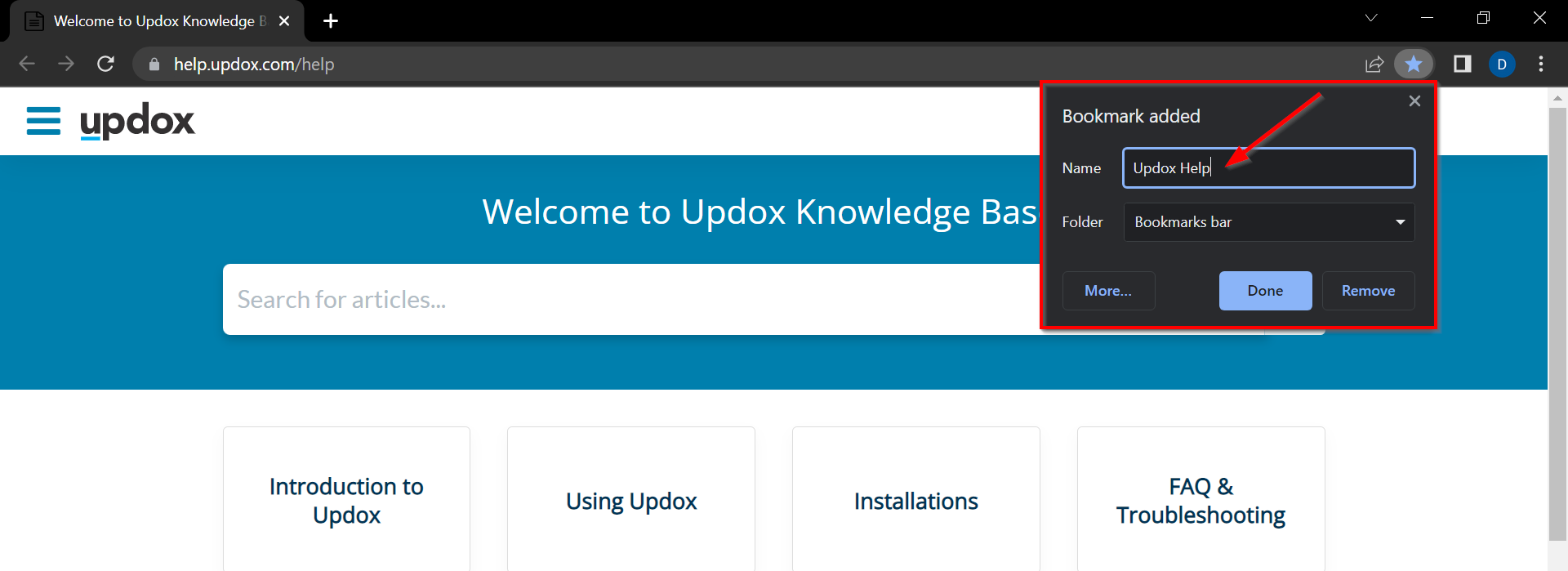Toggle the browser side panel
Image resolution: width=1568 pixels, height=571 pixels.
1462,64
